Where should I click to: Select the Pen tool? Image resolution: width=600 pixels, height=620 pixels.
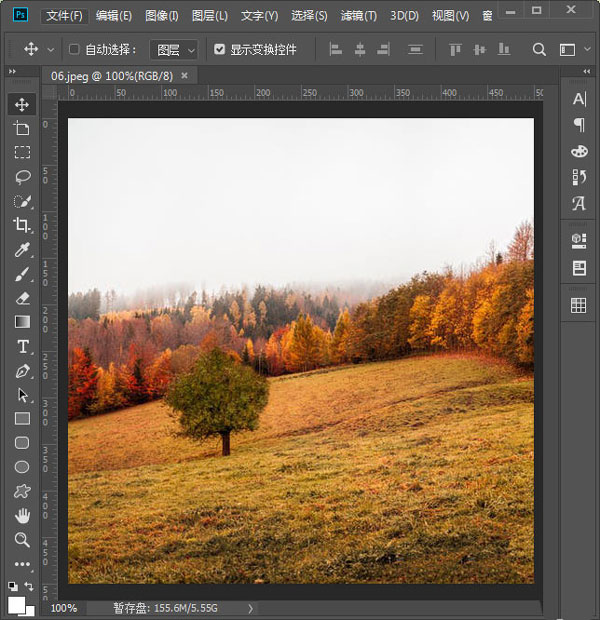click(x=23, y=371)
